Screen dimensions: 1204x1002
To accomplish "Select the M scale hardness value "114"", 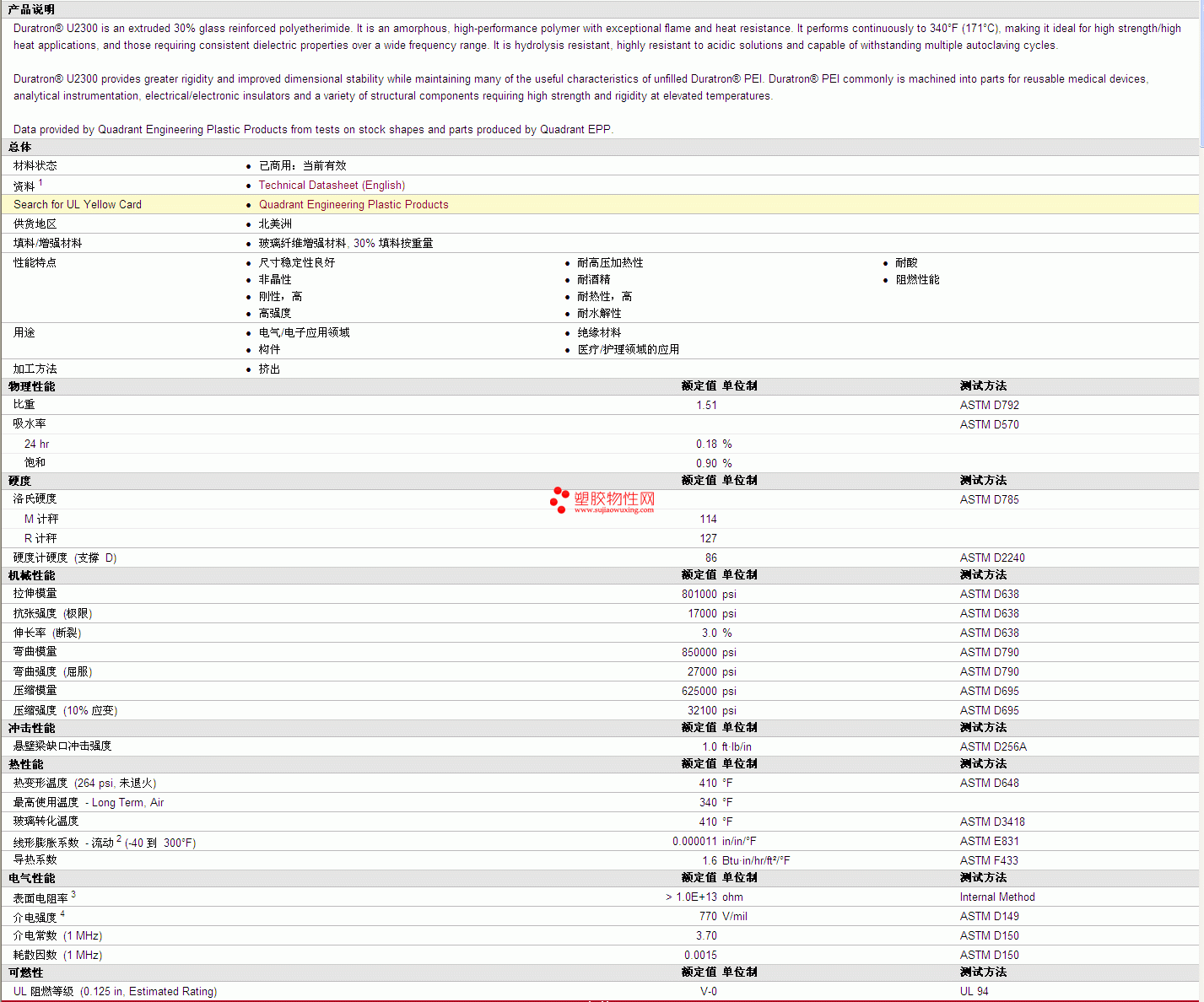I will [709, 520].
